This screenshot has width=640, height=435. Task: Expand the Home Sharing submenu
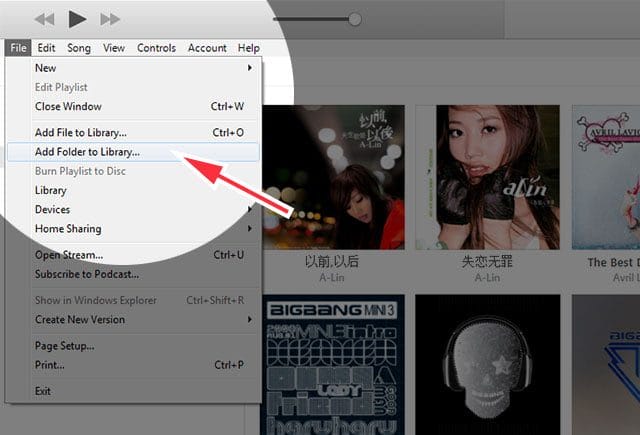click(x=133, y=229)
